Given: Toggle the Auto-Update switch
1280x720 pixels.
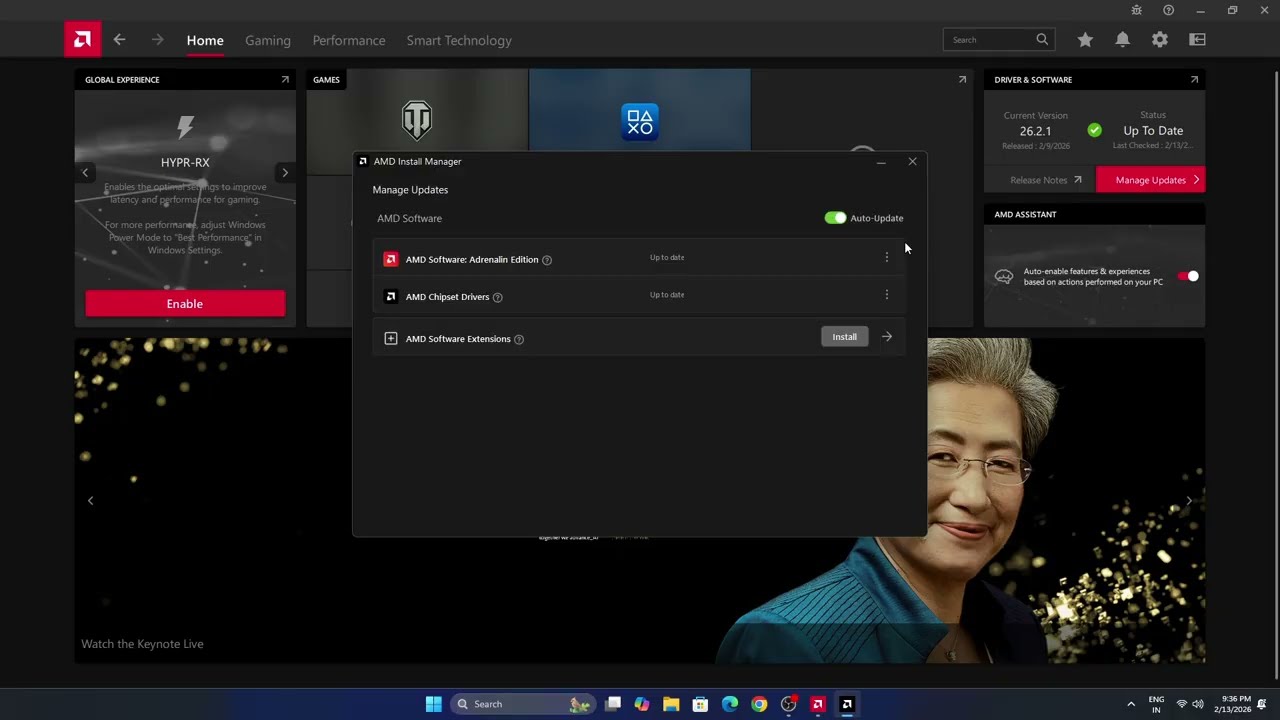Looking at the screenshot, I should pyautogui.click(x=835, y=218).
